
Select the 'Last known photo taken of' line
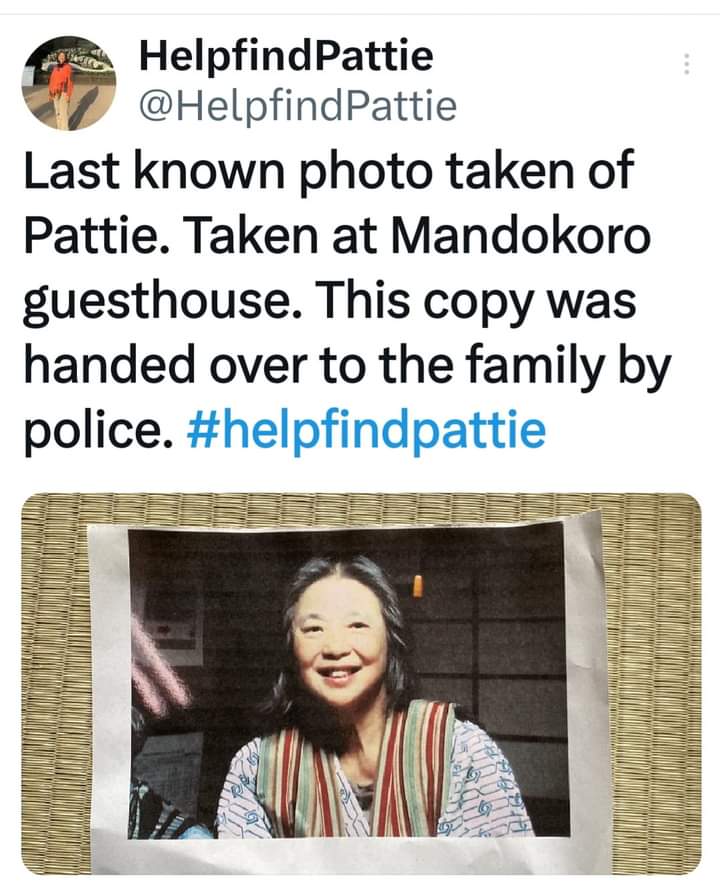[328, 170]
